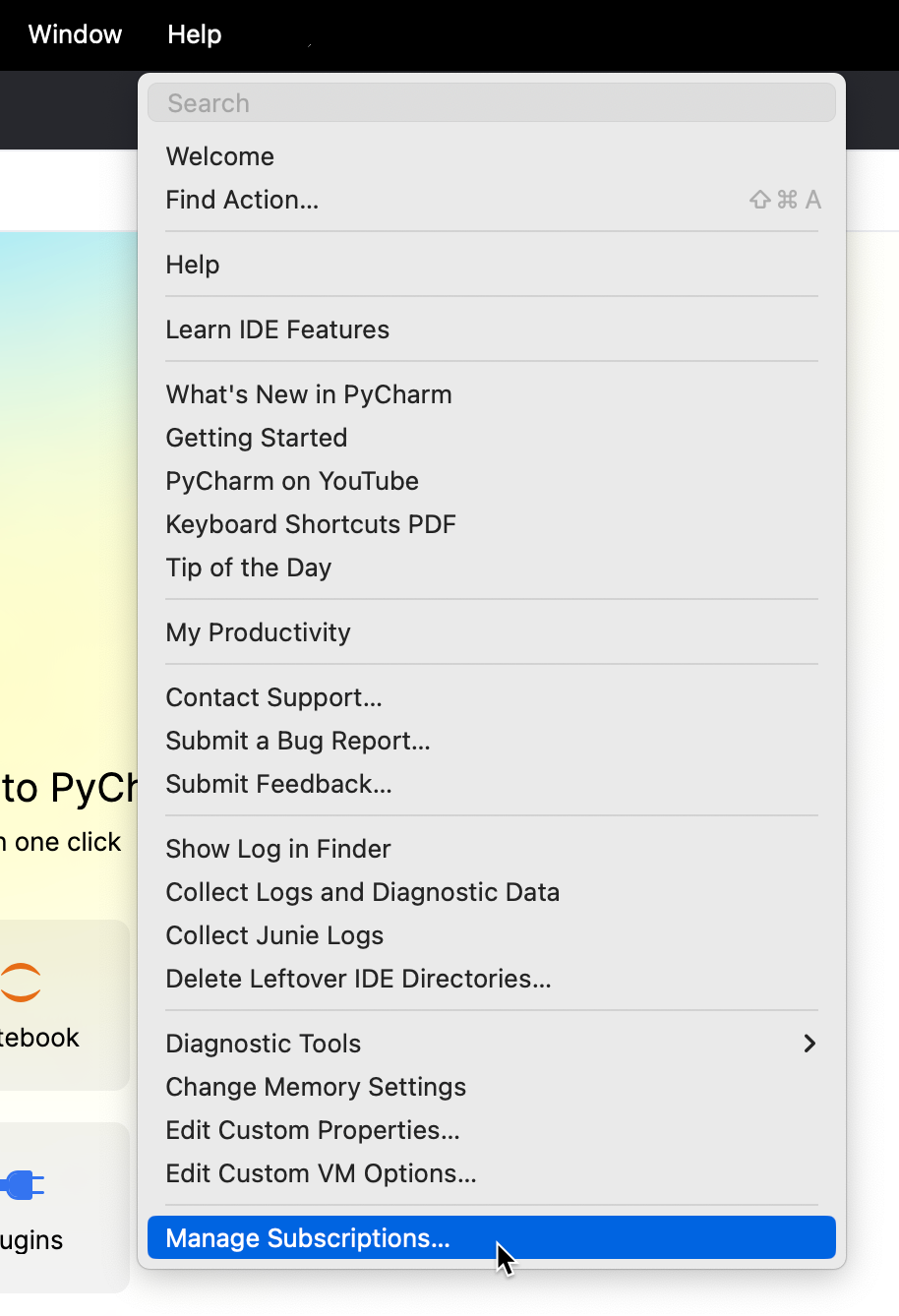
Task: Choose Submit a Bug Report
Action: [298, 740]
